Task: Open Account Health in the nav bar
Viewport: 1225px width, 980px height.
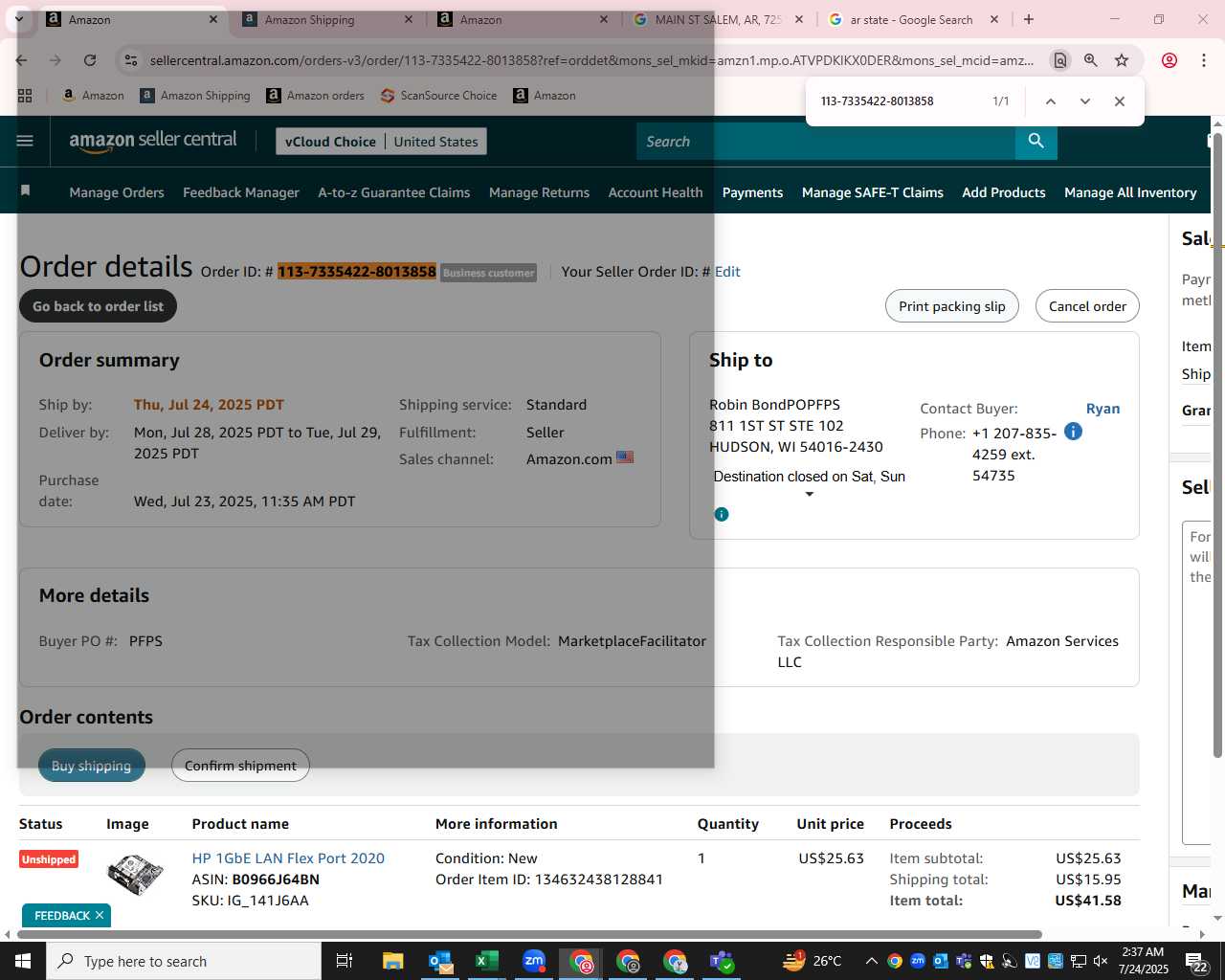Action: tap(656, 192)
